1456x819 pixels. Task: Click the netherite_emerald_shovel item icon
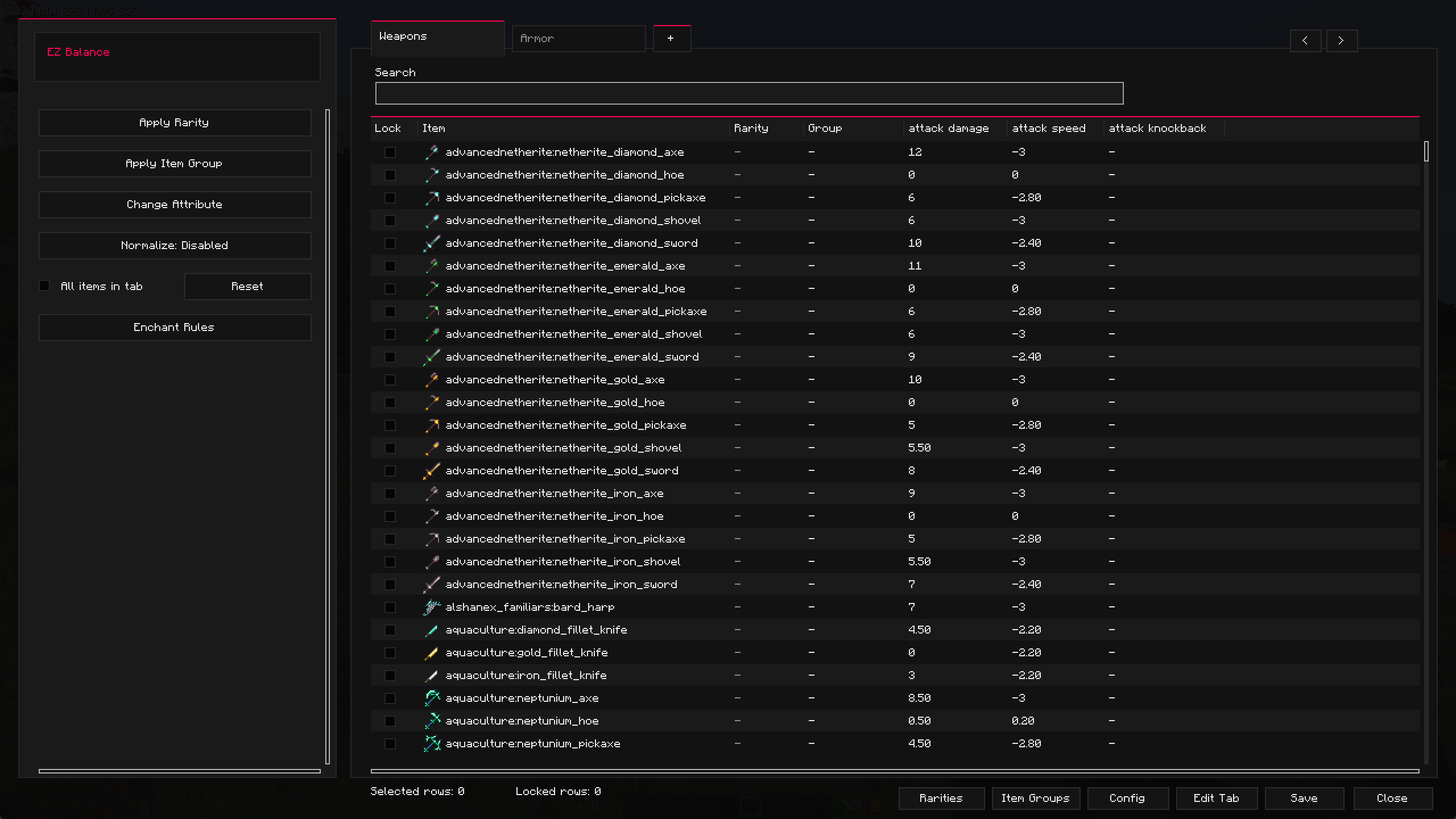(432, 334)
